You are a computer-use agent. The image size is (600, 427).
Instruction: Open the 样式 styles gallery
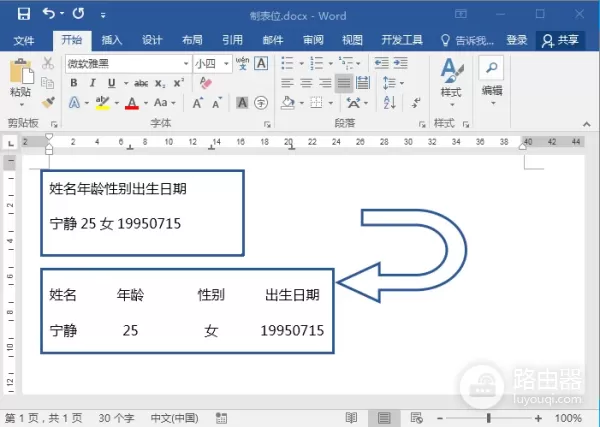click(x=452, y=83)
